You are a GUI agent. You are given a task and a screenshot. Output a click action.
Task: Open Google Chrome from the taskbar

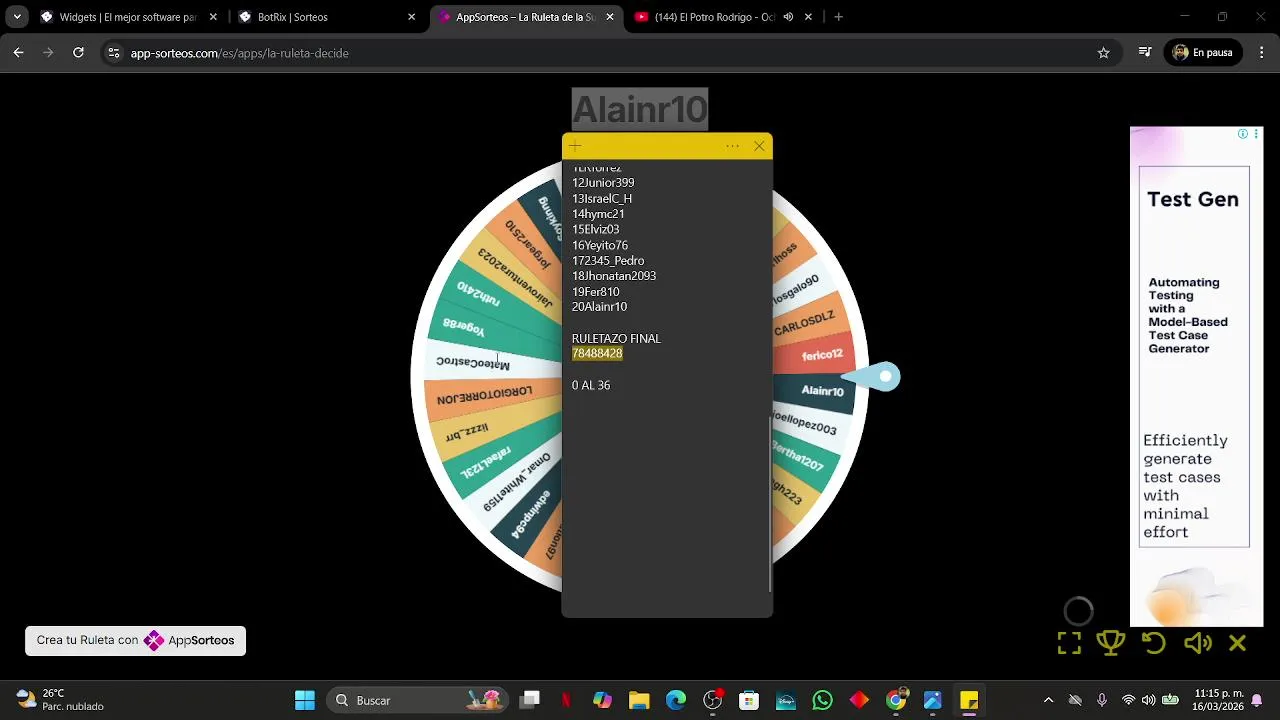click(x=896, y=700)
